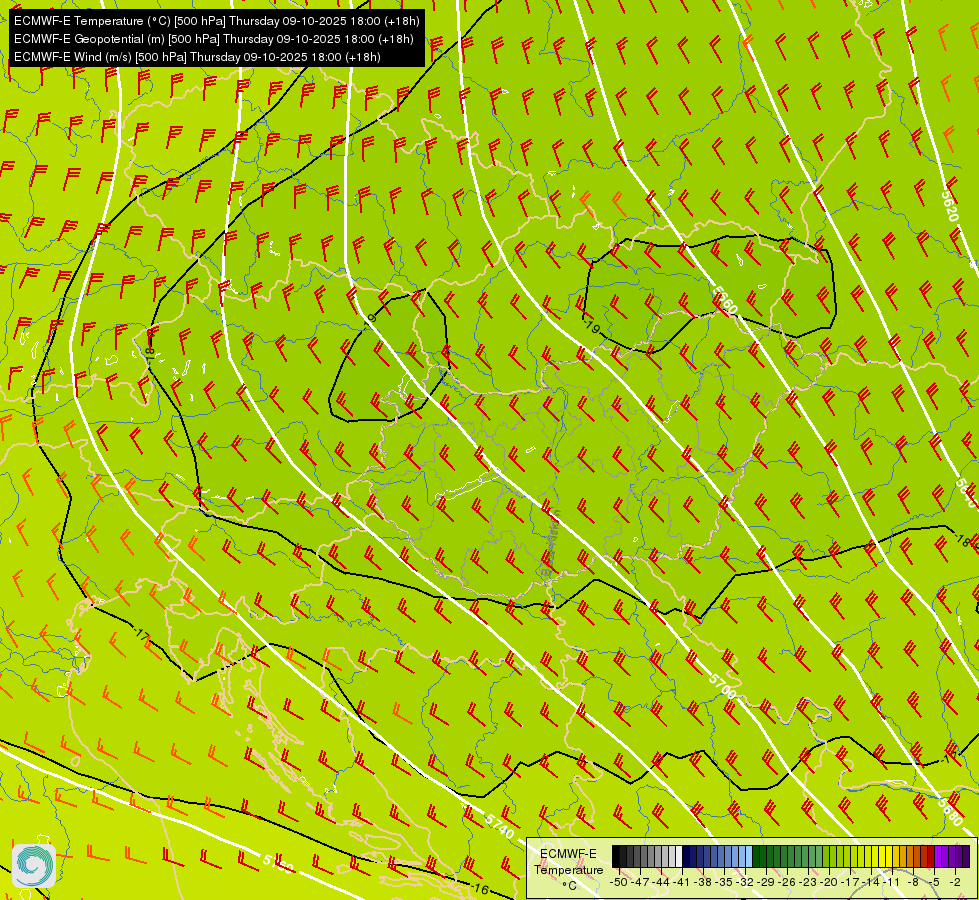Click the 5700 geopotential contour label
This screenshot has width=979, height=900.
point(722,686)
